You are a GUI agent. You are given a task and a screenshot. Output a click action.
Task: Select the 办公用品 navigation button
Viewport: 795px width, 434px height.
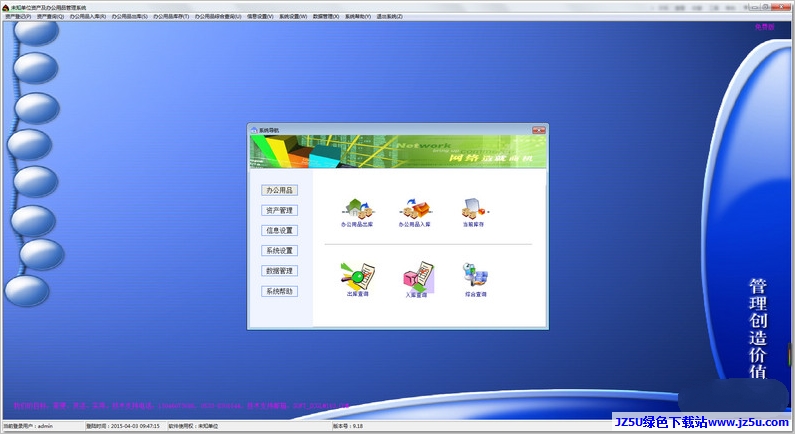coord(279,190)
